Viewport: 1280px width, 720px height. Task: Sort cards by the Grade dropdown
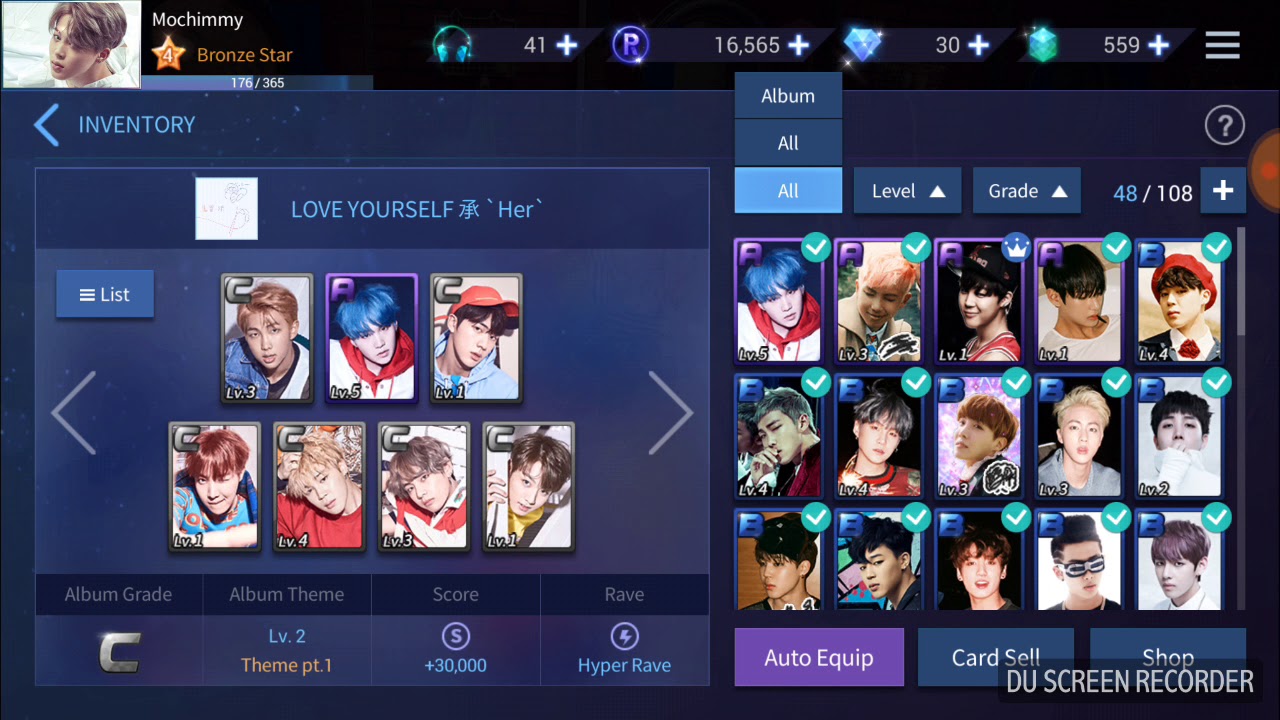(x=1026, y=191)
